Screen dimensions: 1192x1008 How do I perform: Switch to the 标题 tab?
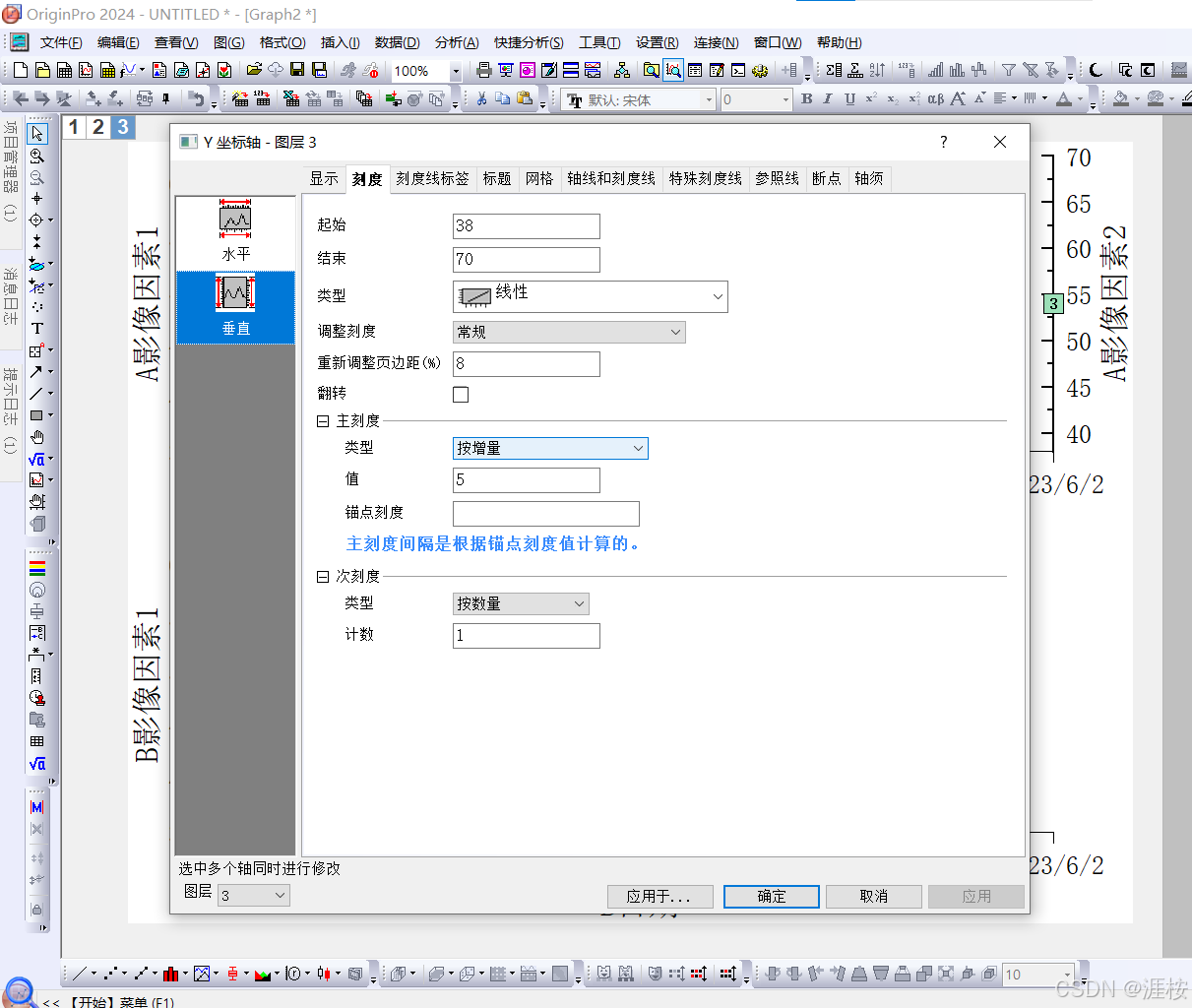pos(497,178)
